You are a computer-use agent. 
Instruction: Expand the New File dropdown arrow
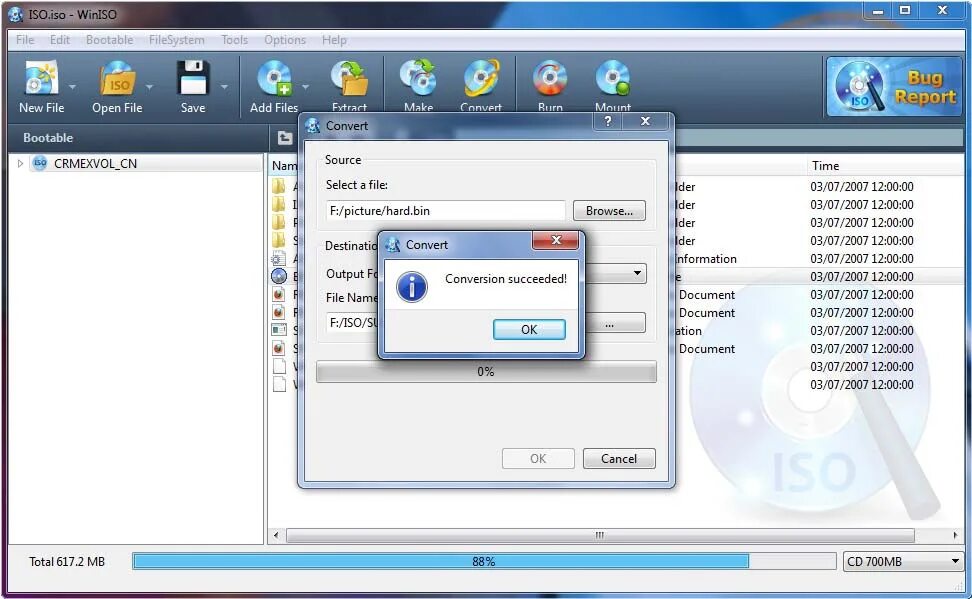pyautogui.click(x=73, y=87)
